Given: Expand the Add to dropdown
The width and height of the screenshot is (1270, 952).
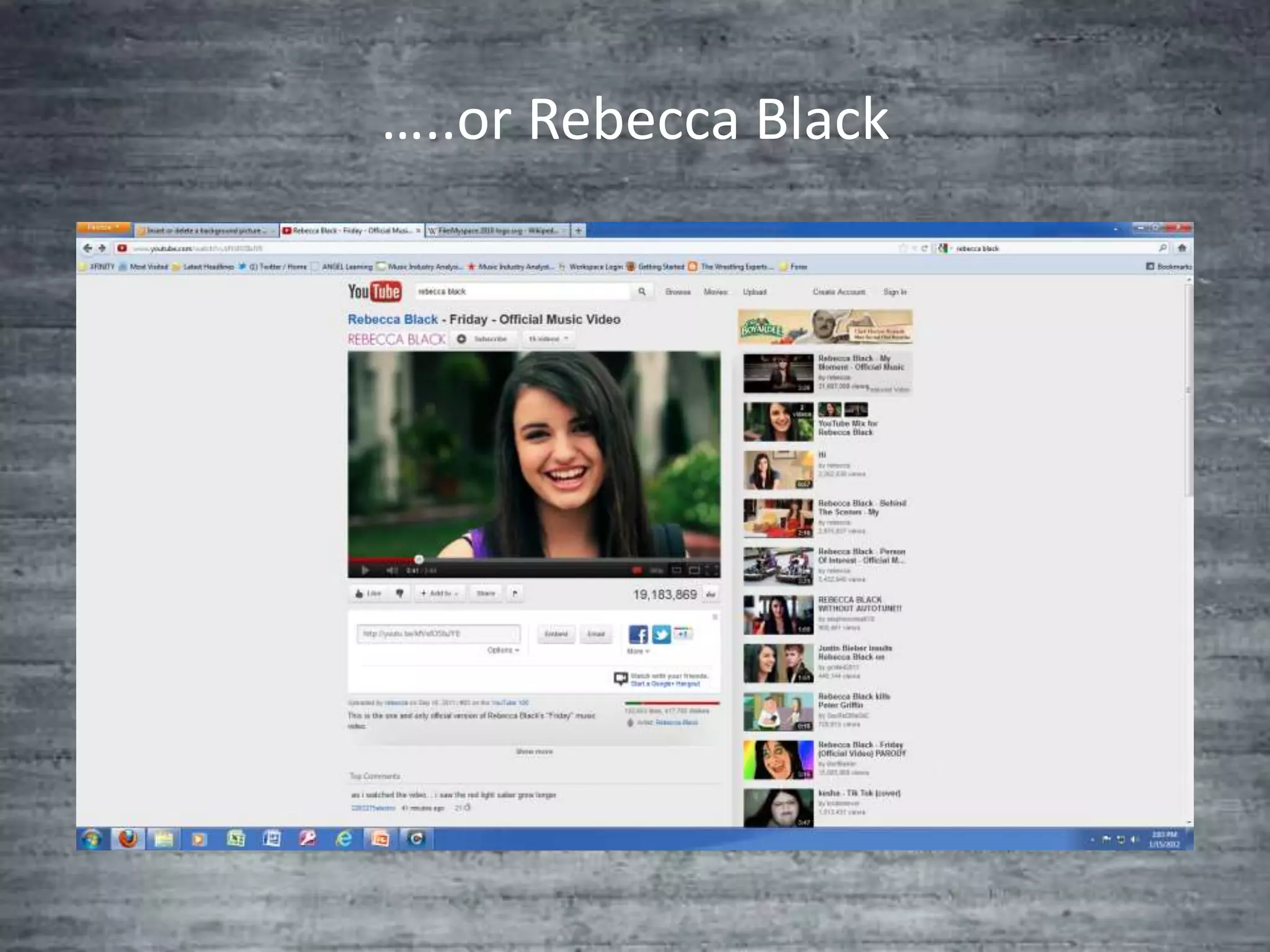Looking at the screenshot, I should click(x=440, y=594).
